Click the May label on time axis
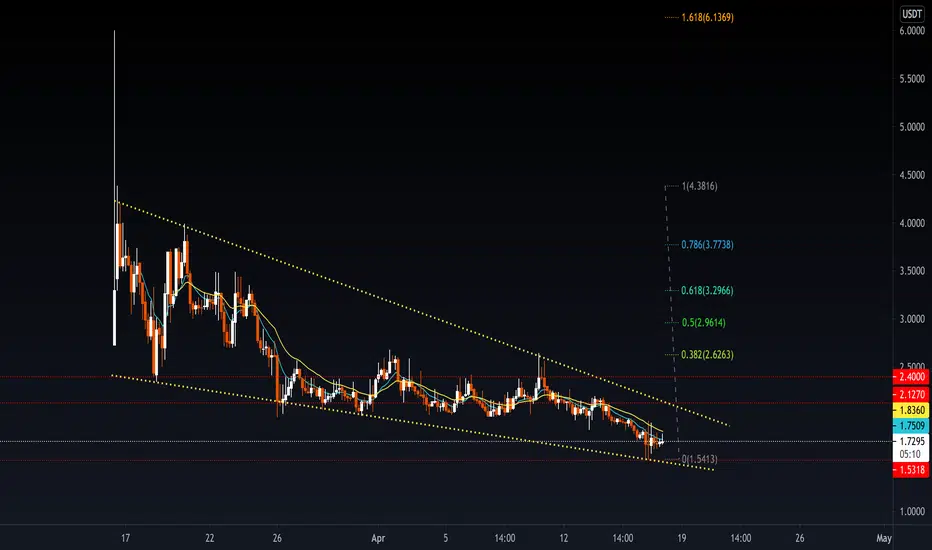 884,538
